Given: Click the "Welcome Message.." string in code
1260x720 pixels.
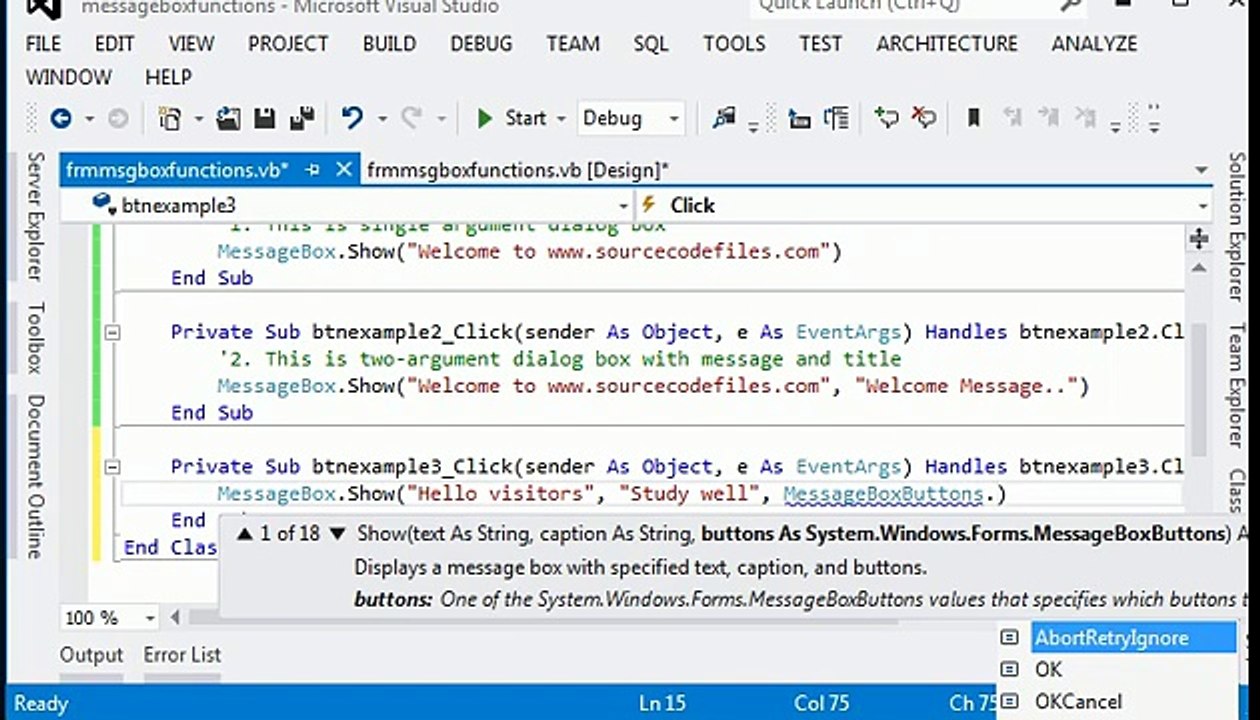Looking at the screenshot, I should (x=966, y=386).
